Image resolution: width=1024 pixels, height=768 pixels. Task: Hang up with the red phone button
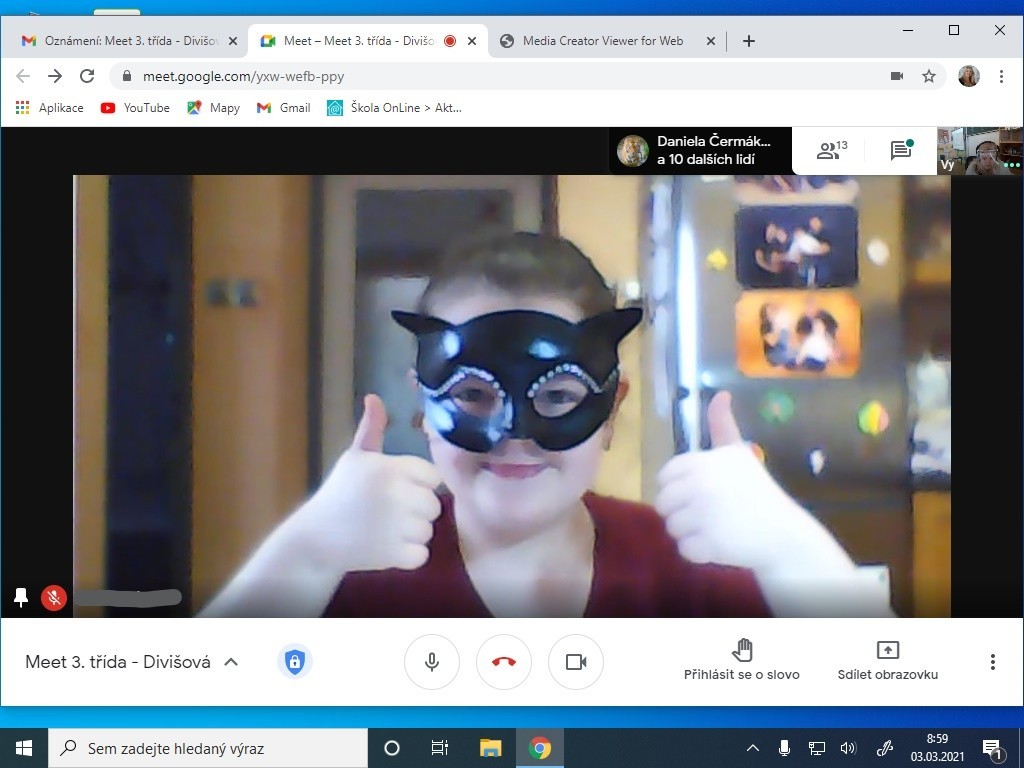point(504,662)
